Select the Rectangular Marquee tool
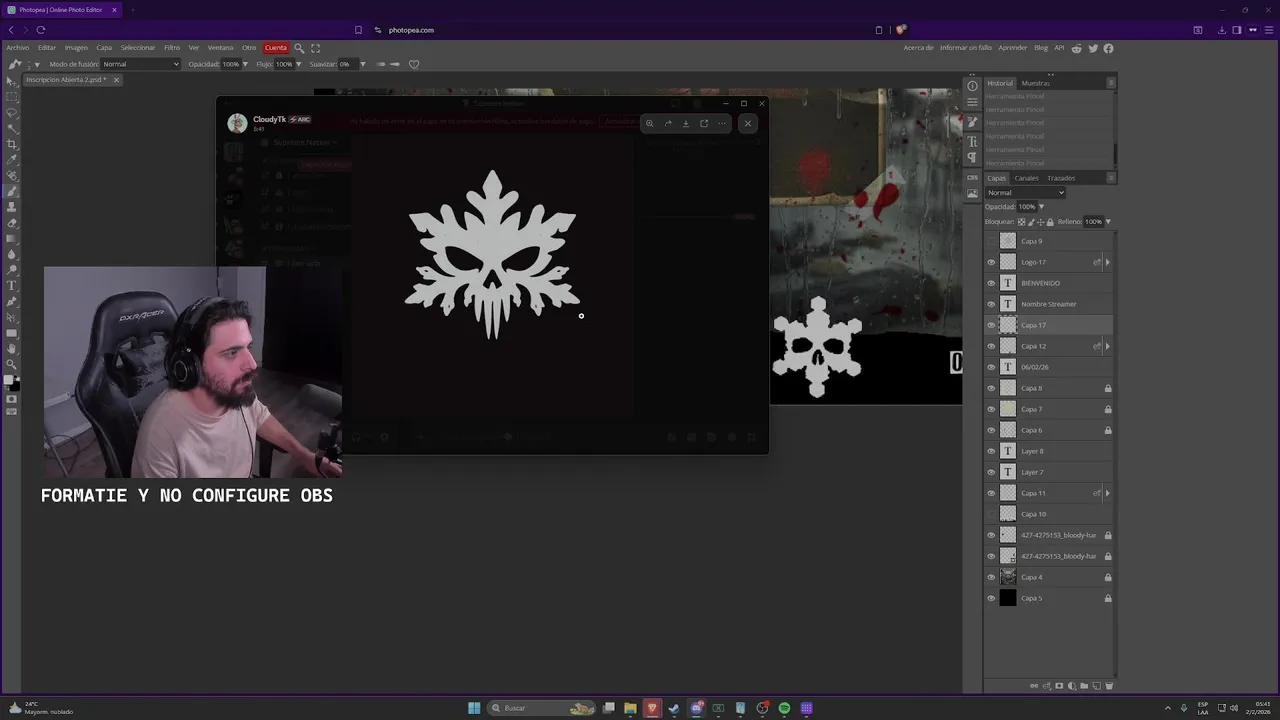Screen dimensions: 1280x720 (x=12, y=97)
